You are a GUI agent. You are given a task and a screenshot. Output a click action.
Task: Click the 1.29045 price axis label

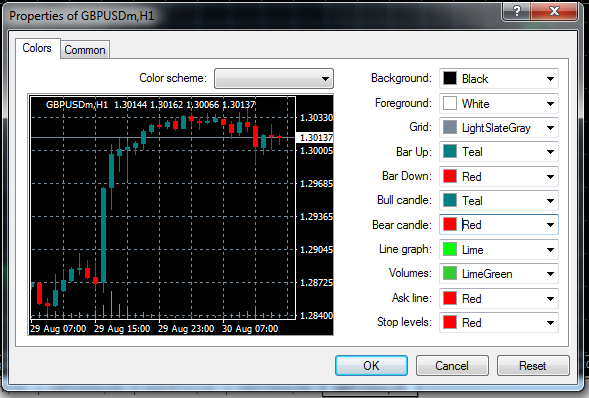pyautogui.click(x=316, y=250)
